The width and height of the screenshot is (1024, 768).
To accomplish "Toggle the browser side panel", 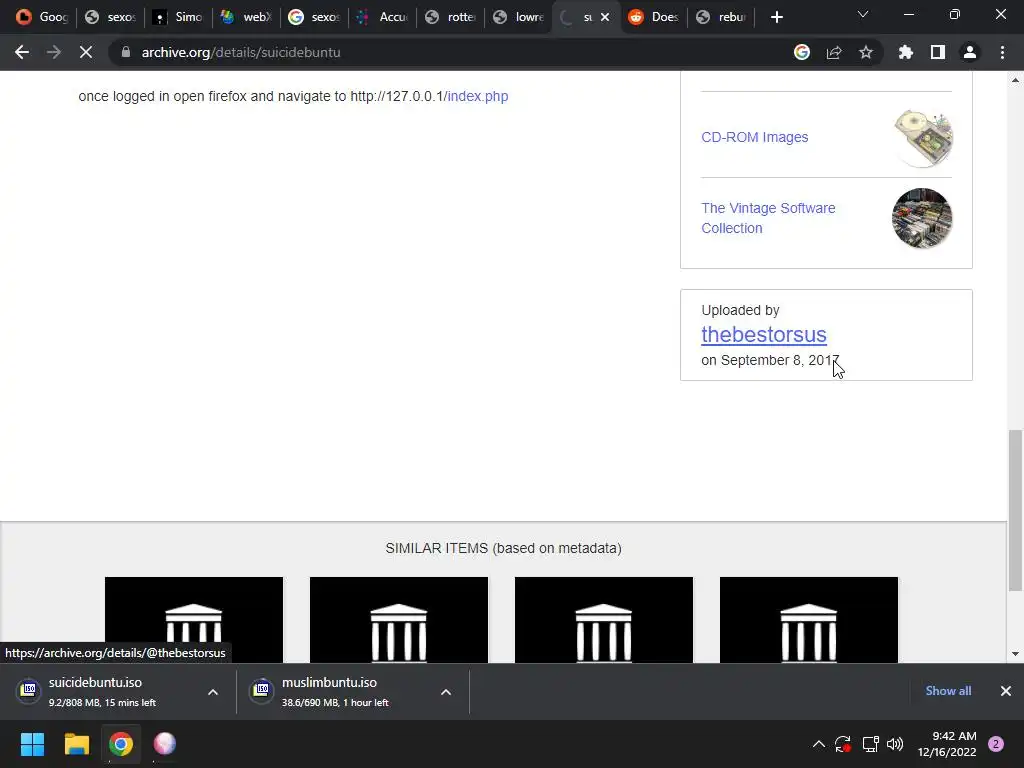I will pos(938,52).
